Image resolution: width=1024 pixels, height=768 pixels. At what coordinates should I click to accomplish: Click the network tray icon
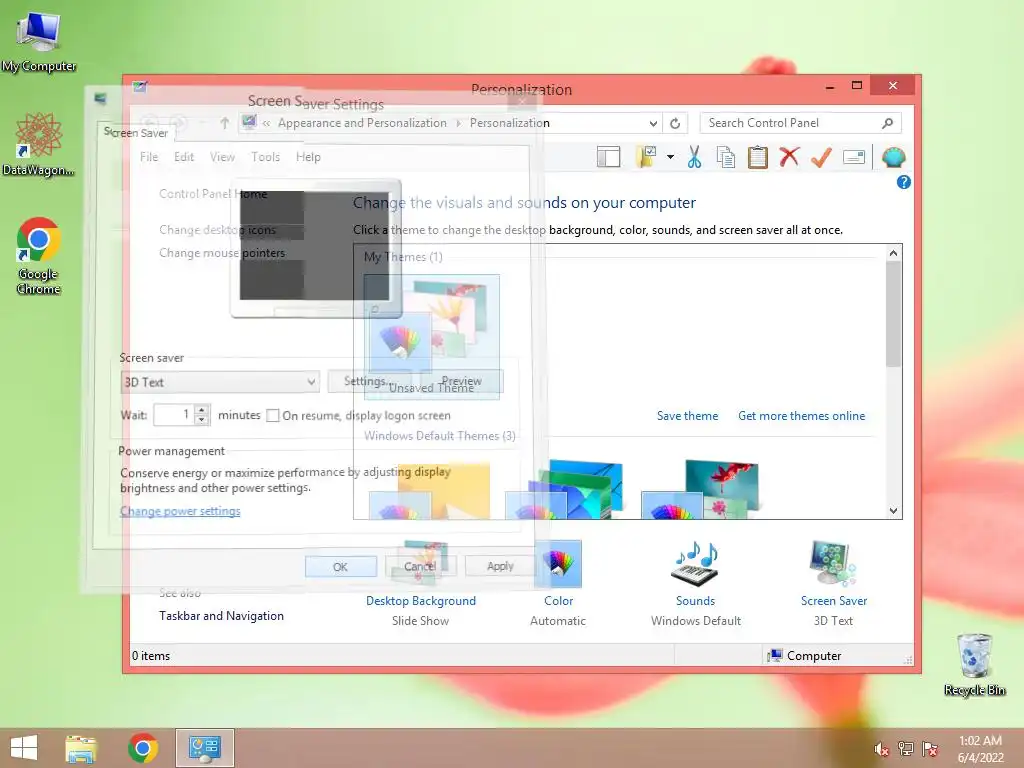pyautogui.click(x=905, y=749)
